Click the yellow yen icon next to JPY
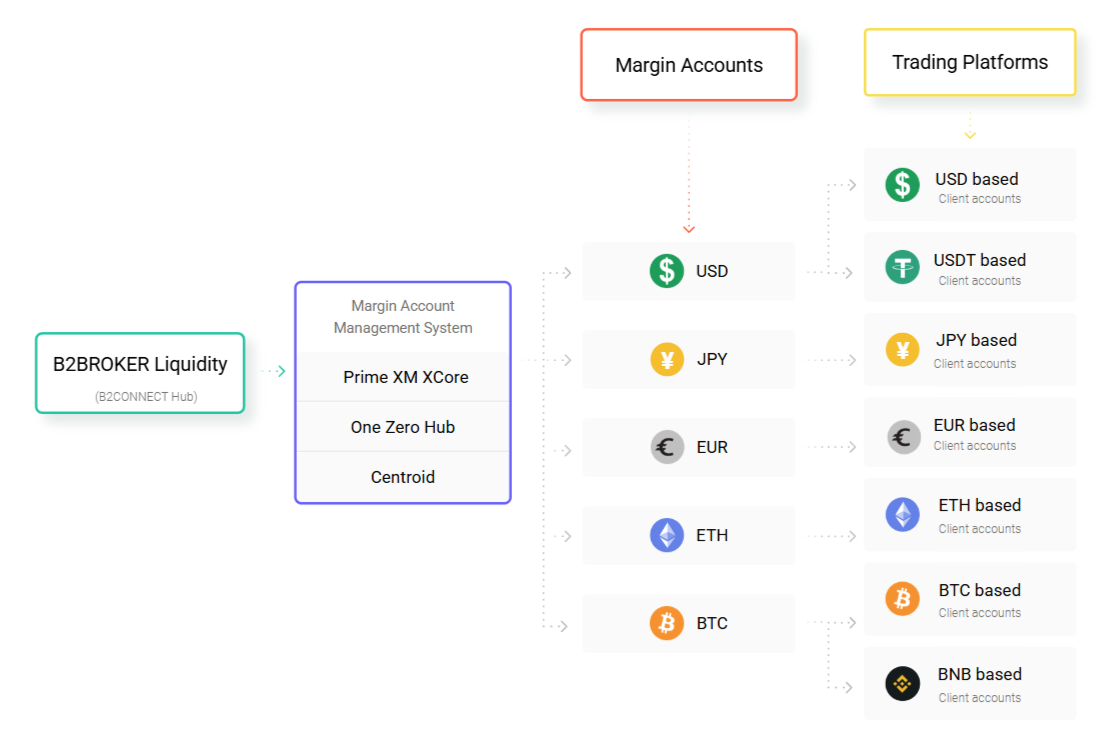Image resolution: width=1103 pixels, height=733 pixels. point(667,359)
